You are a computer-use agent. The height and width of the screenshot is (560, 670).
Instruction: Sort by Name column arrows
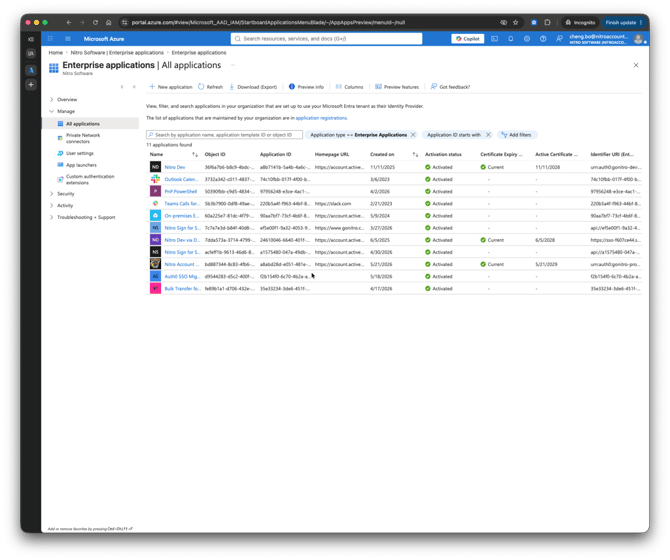point(195,155)
